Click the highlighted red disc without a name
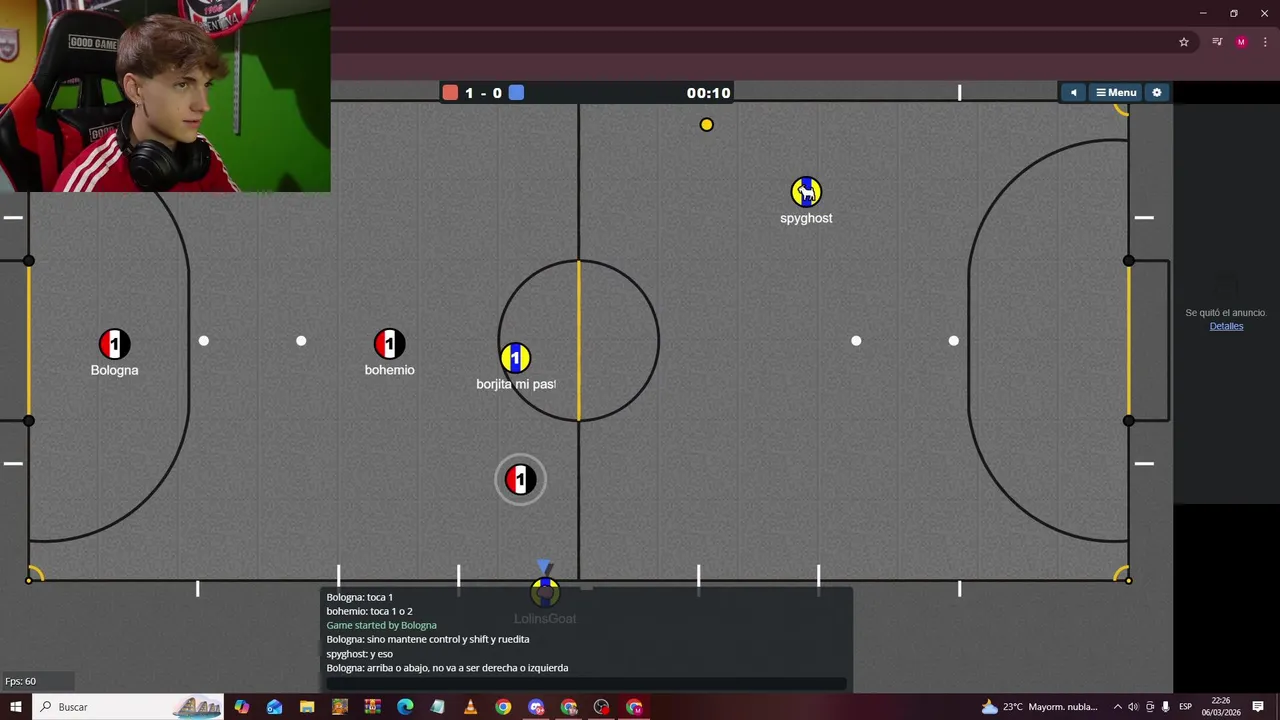The width and height of the screenshot is (1280, 720). click(x=520, y=480)
